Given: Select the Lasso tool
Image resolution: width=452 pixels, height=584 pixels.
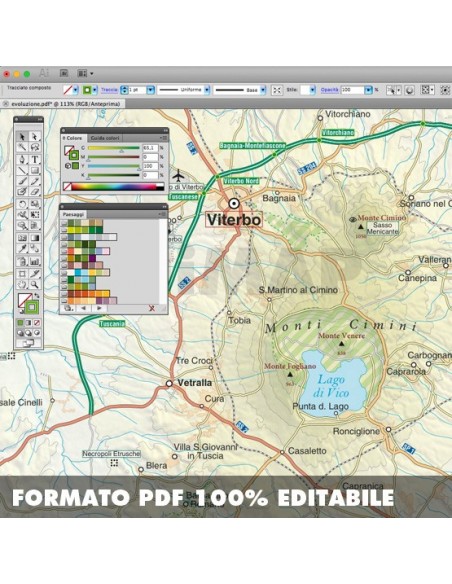Looking at the screenshot, I should point(35,147).
